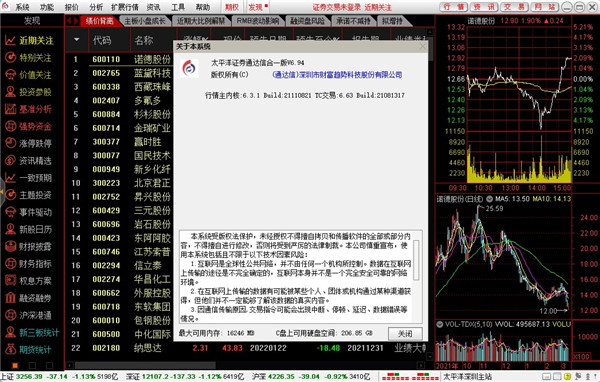Viewport: 600px width, 382px height.
Task: Open the 权息方案 sidebar item
Action: pyautogui.click(x=28, y=281)
